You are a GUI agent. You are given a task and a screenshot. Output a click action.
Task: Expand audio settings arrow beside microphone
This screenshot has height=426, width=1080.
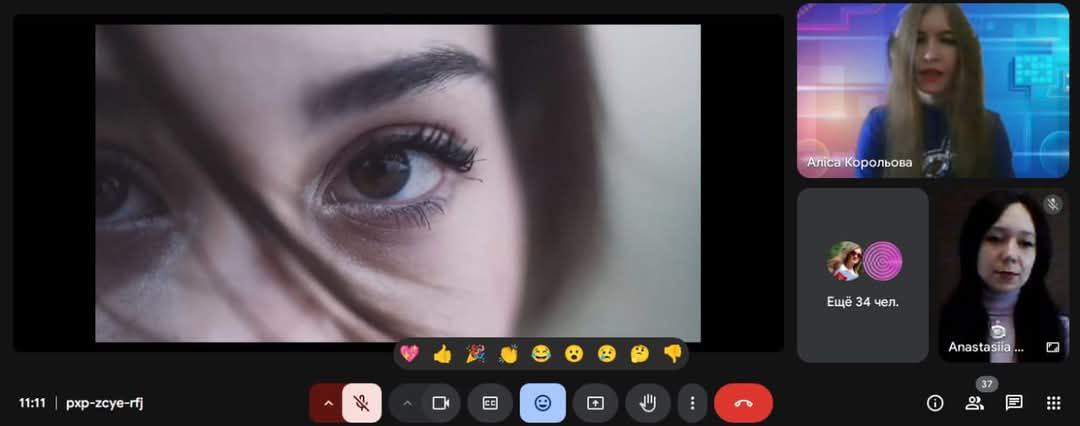(327, 403)
